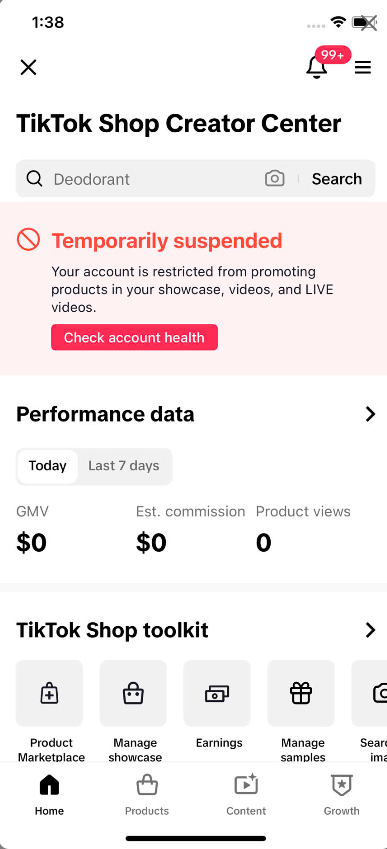
Task: Tap the search magnifier icon
Action: point(34,179)
